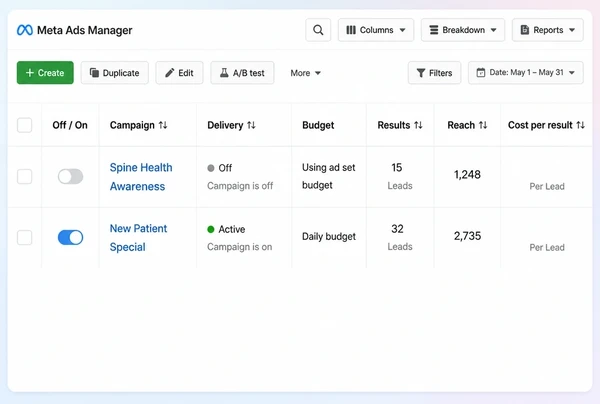Click the plus icon in Create
Screen dimensions: 600x404
30,73
